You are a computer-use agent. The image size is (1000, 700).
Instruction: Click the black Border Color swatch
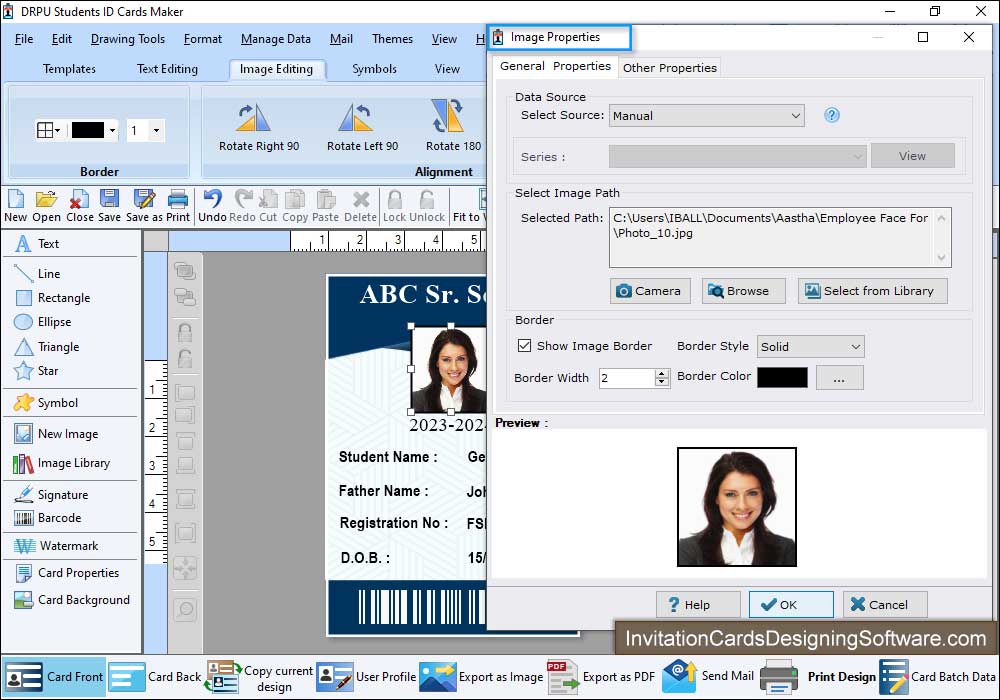coord(782,377)
